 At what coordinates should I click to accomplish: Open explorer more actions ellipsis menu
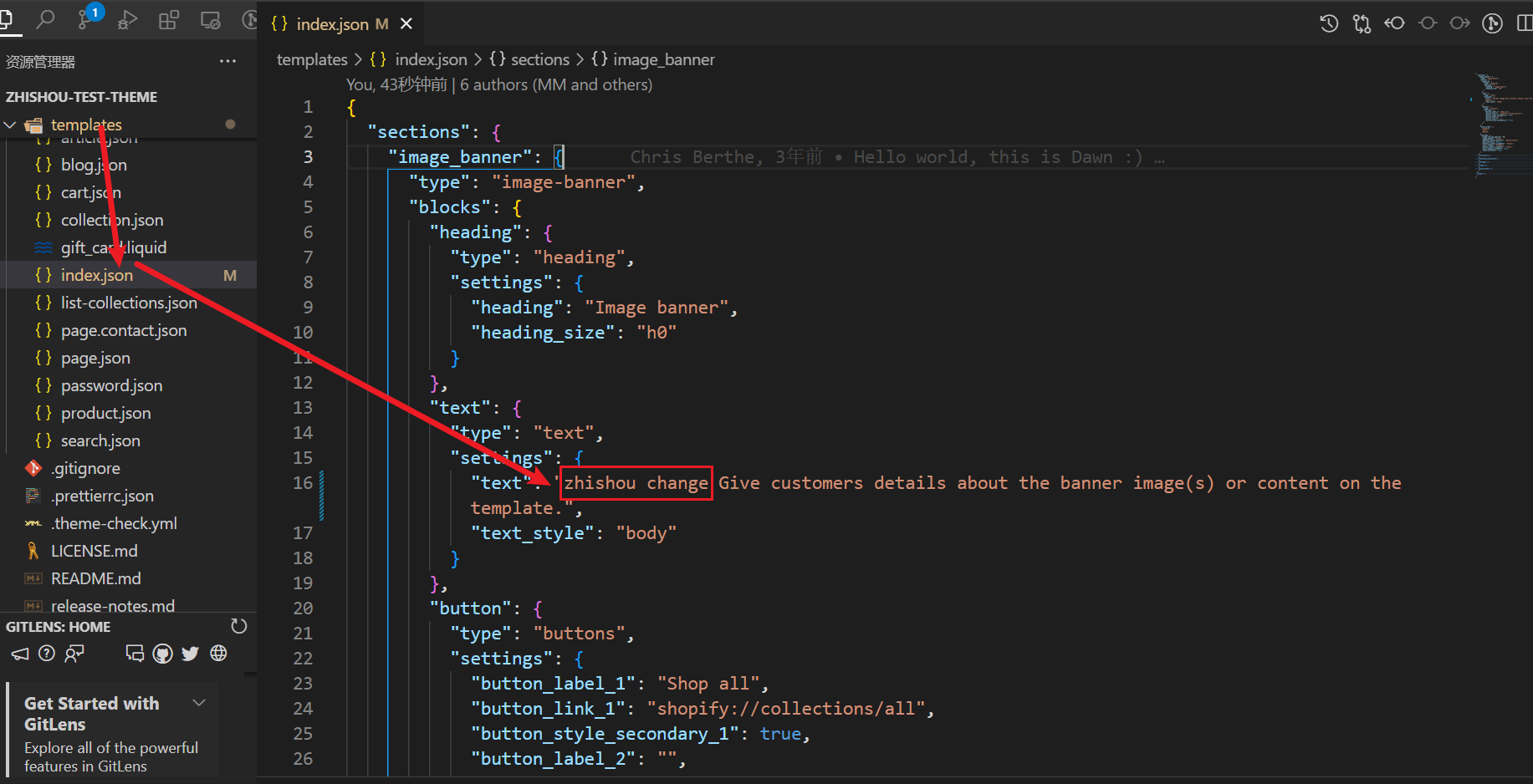227,61
